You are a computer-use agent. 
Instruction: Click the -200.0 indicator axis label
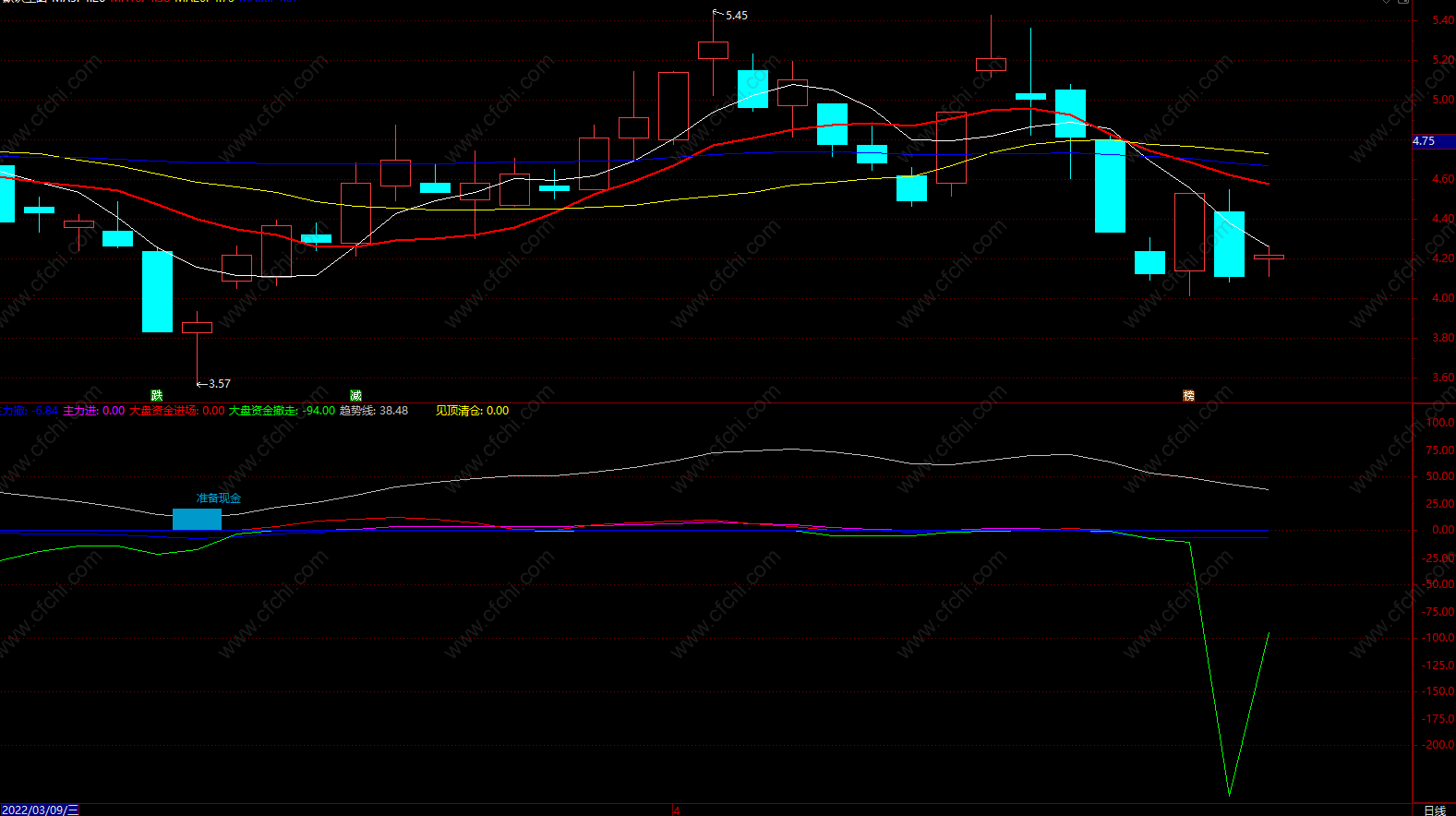pos(1440,745)
